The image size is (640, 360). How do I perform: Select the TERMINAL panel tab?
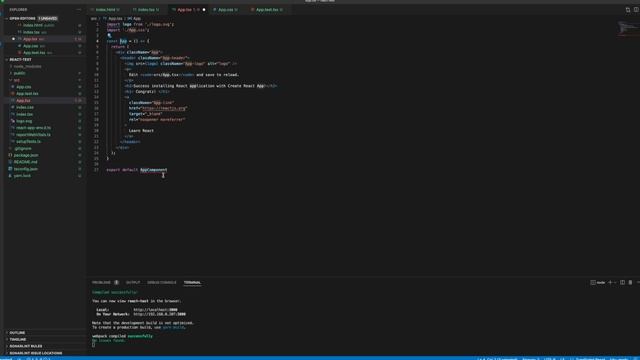click(192, 282)
